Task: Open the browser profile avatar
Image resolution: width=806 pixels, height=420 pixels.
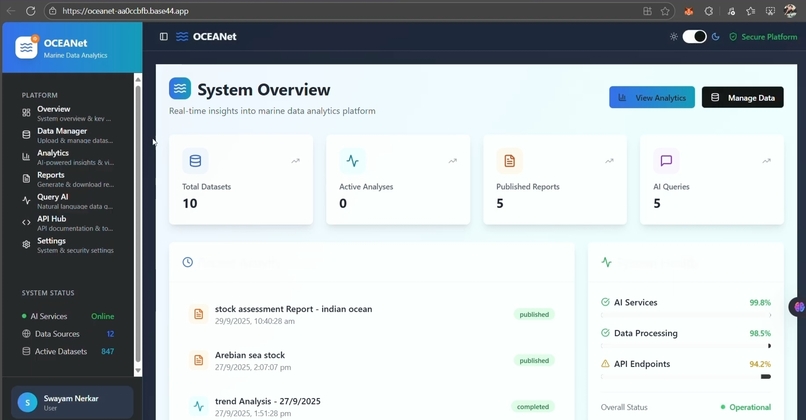Action: click(790, 11)
